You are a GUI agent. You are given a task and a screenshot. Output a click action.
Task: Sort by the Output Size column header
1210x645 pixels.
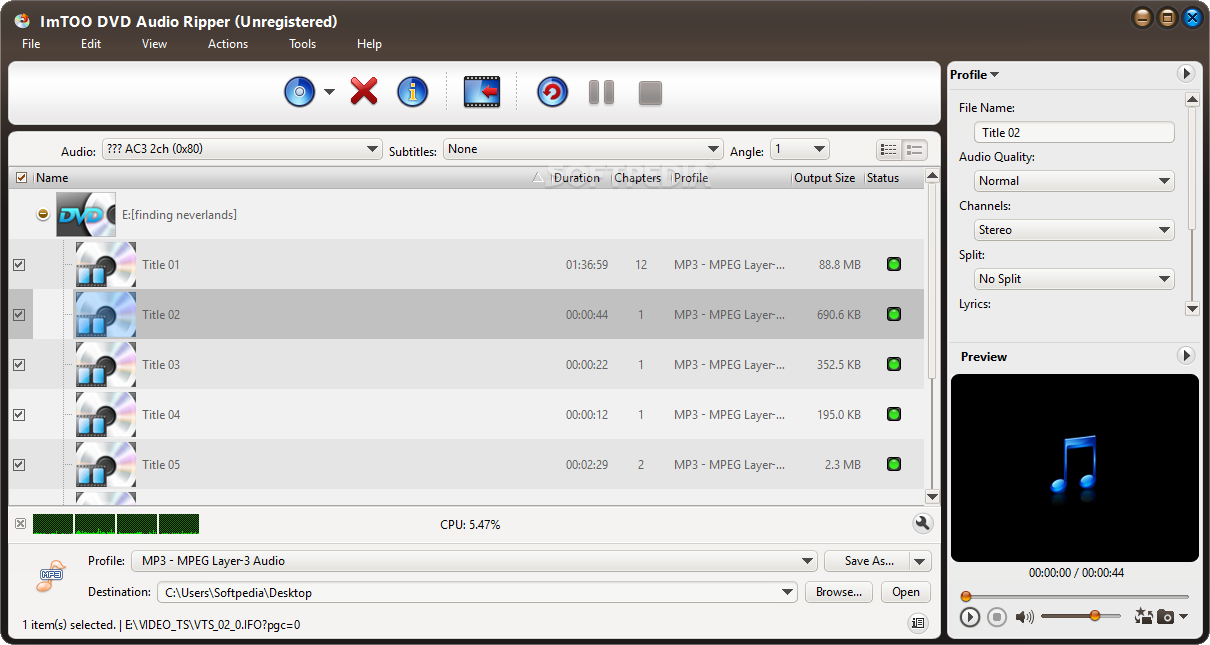825,178
